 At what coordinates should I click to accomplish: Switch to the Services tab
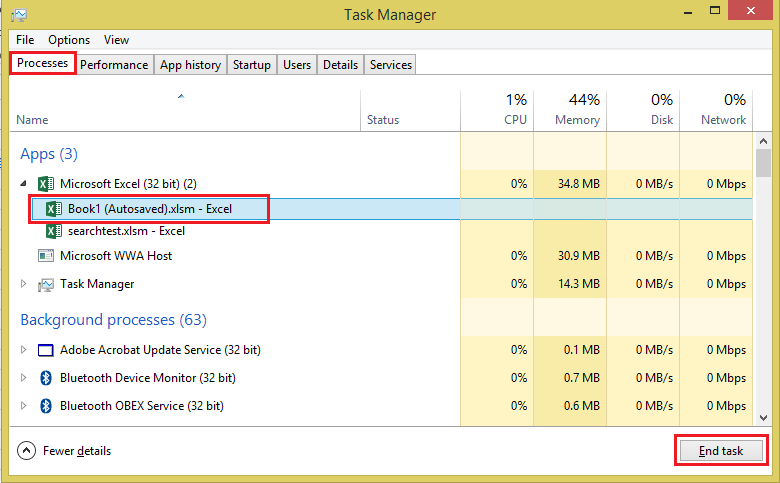click(x=390, y=65)
